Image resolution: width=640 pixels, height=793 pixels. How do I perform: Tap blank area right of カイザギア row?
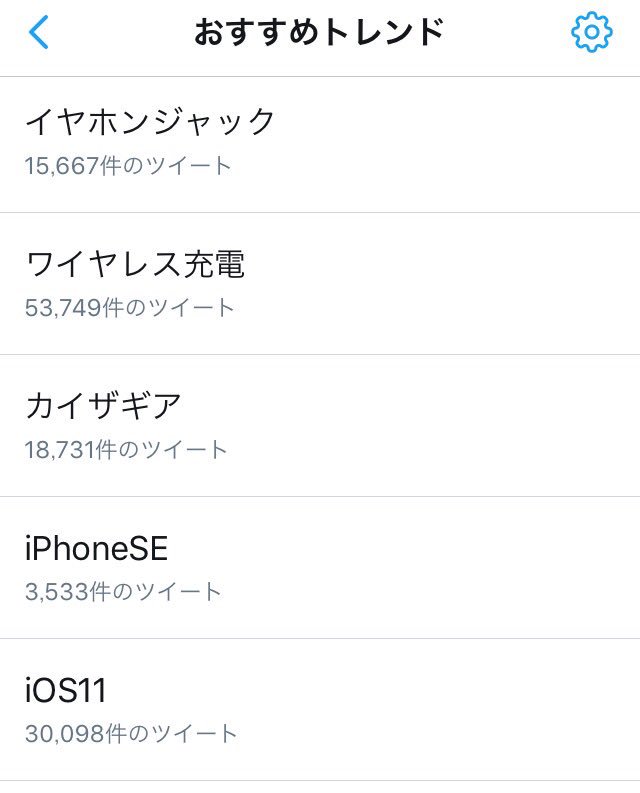click(470, 426)
